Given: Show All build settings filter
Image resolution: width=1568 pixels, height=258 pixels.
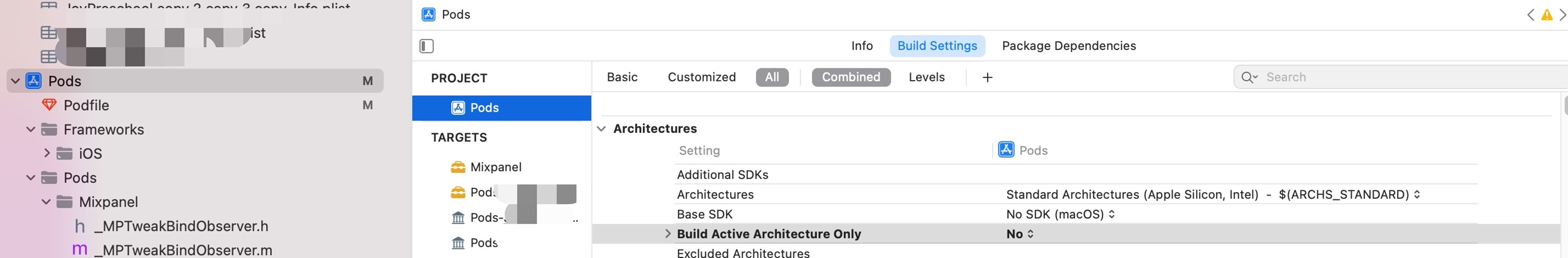Looking at the screenshot, I should coord(772,77).
